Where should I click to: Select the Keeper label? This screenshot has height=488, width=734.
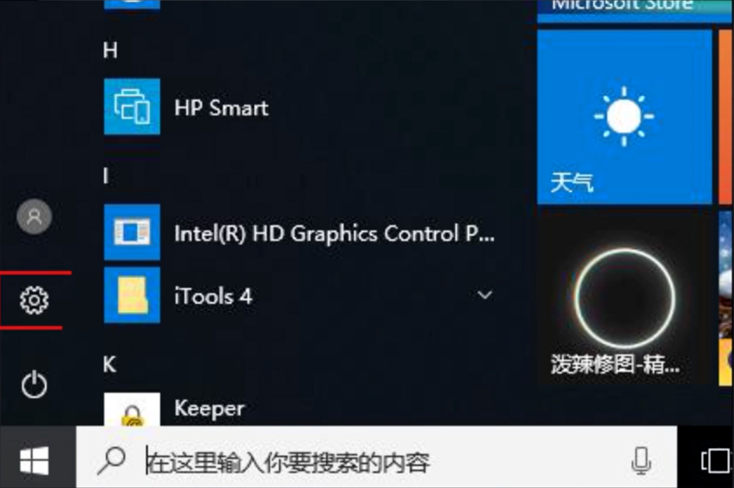click(209, 409)
